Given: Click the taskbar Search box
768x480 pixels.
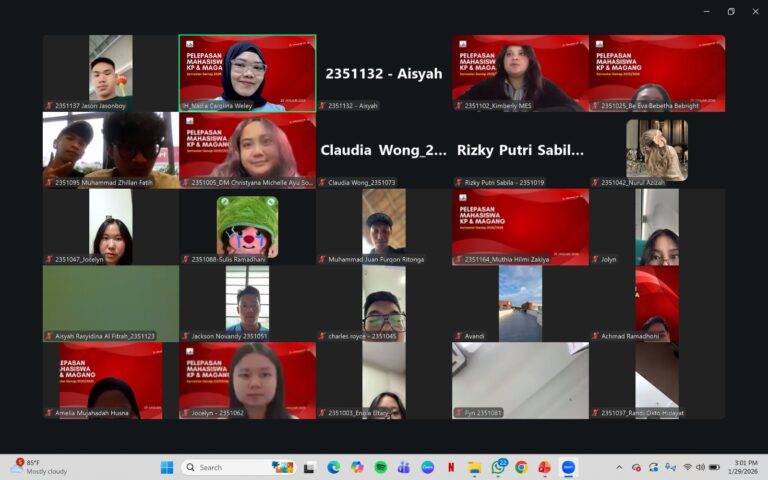Looking at the screenshot, I should [x=239, y=467].
